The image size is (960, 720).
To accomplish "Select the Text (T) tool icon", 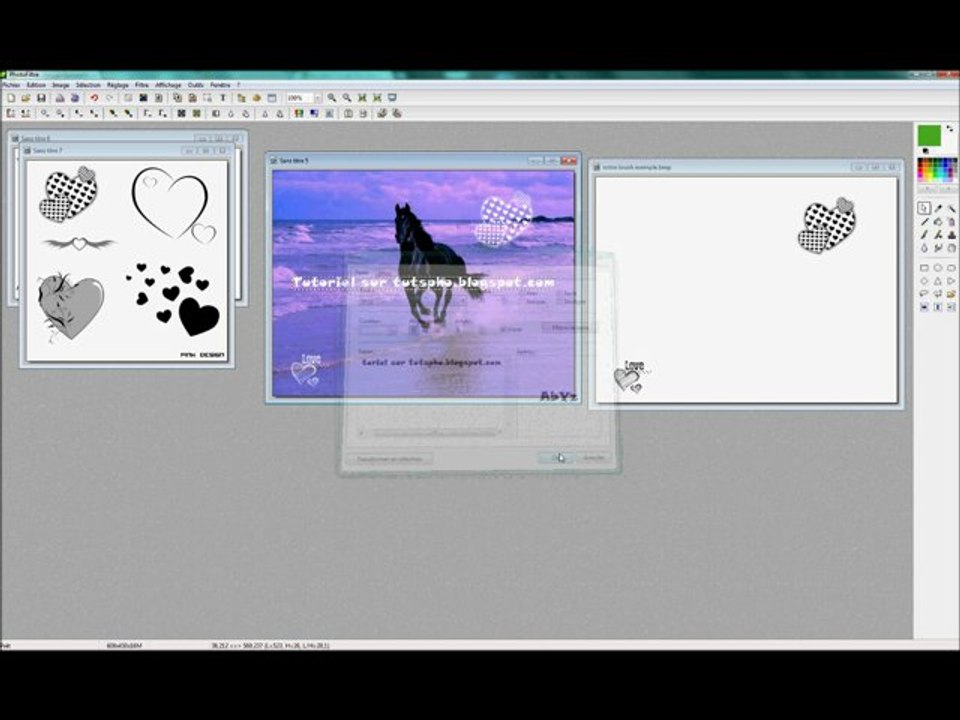I will point(223,98).
